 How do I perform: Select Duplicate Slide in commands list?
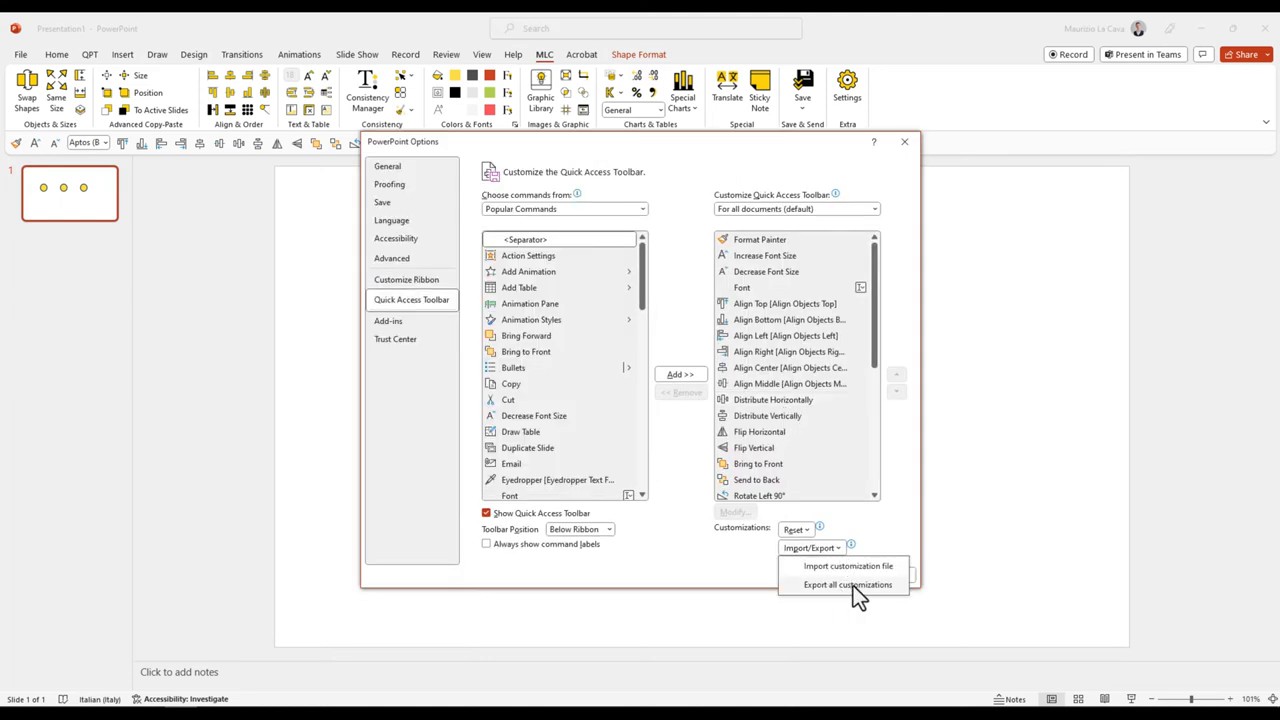tap(560, 448)
